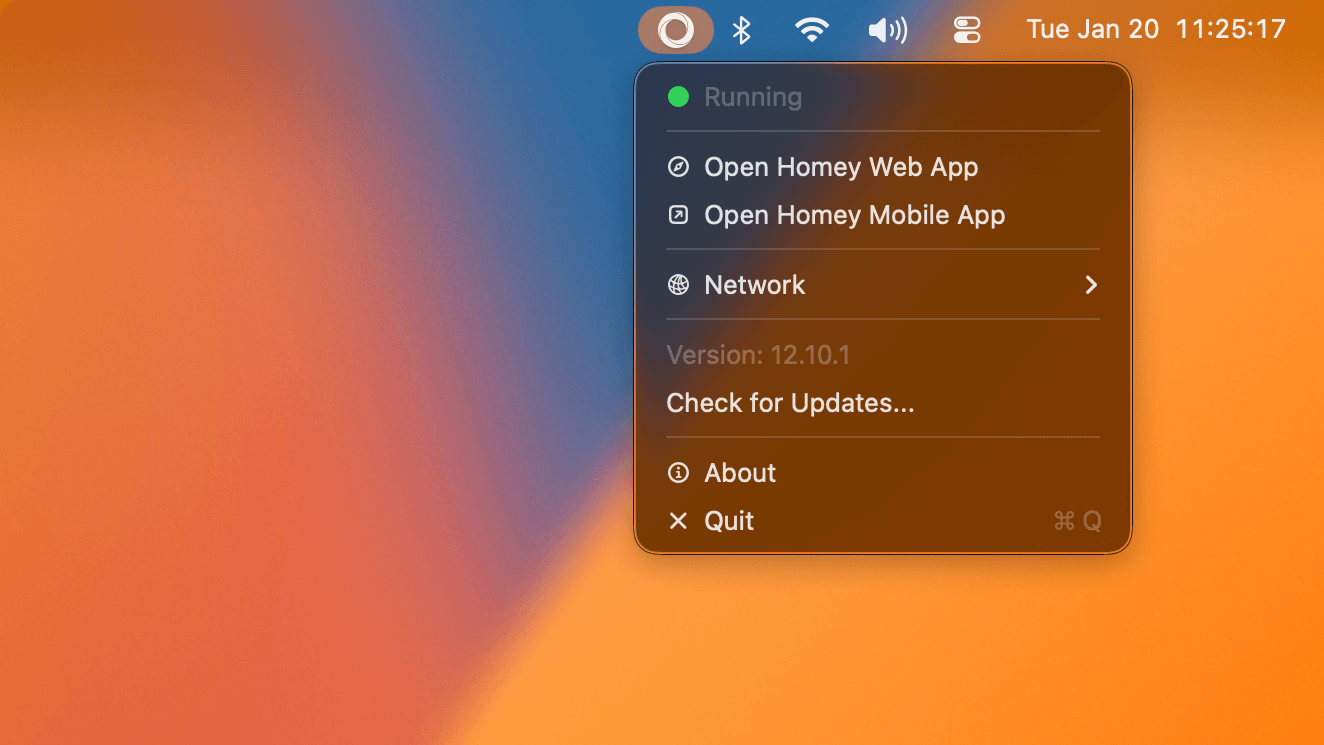1324x745 pixels.
Task: Choose Quit from the Homey menu
Action: (729, 520)
